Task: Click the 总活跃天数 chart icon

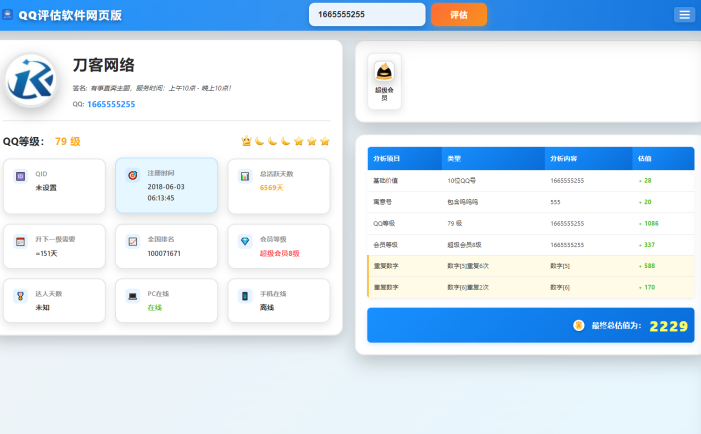Action: point(245,176)
